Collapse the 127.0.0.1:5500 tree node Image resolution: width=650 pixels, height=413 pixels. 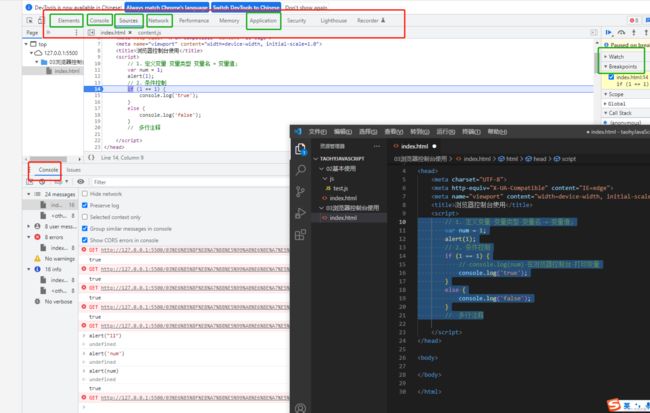click(x=32, y=53)
